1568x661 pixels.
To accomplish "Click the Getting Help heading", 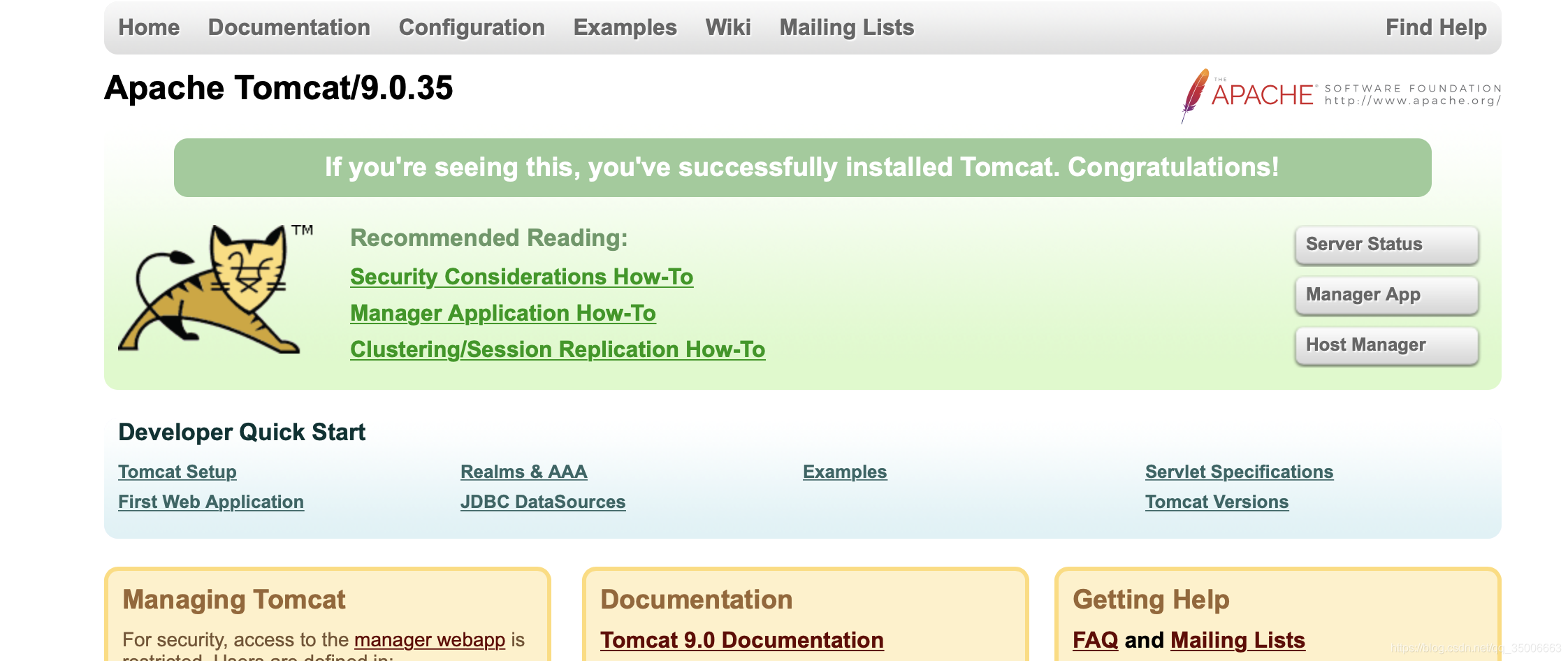I will [1151, 600].
